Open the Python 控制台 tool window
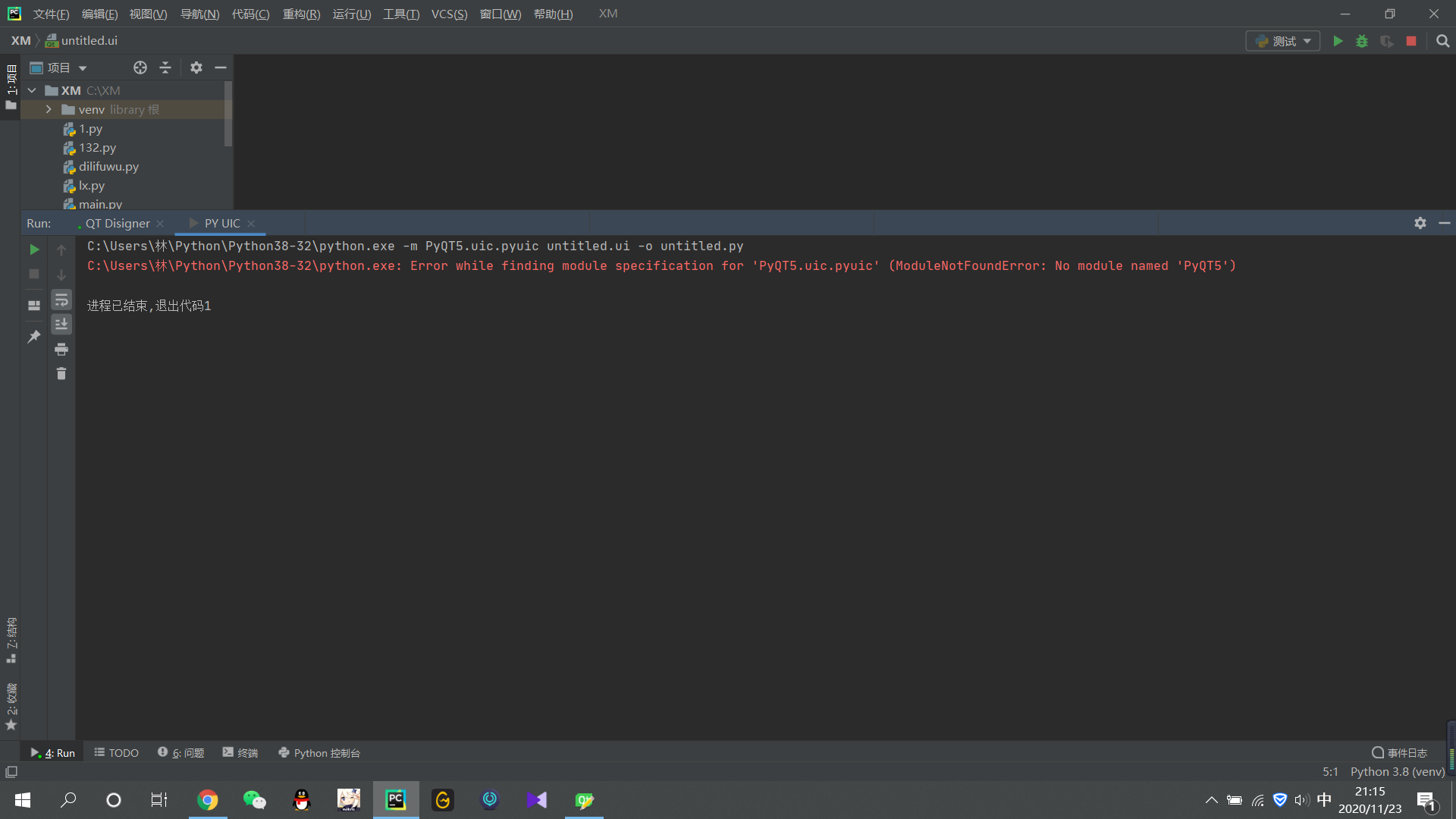This screenshot has height=819, width=1456. click(319, 753)
